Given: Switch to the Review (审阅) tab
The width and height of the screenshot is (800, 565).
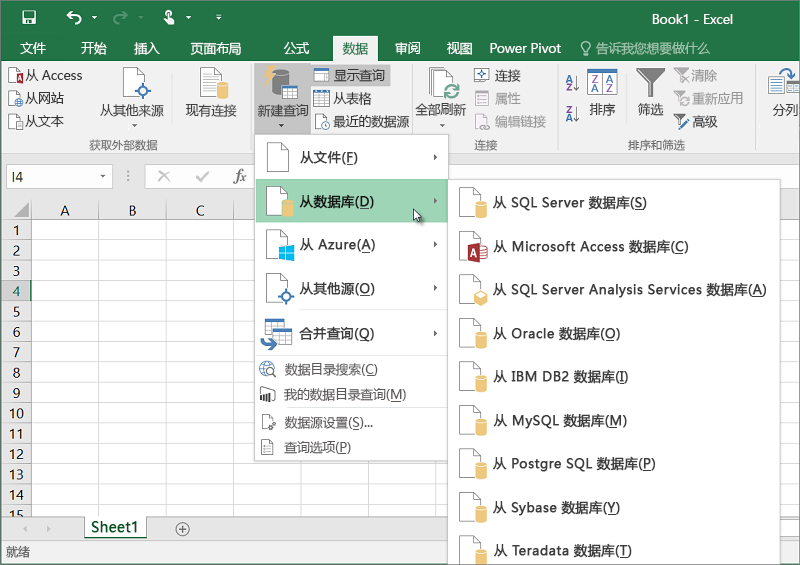Looking at the screenshot, I should pyautogui.click(x=408, y=48).
